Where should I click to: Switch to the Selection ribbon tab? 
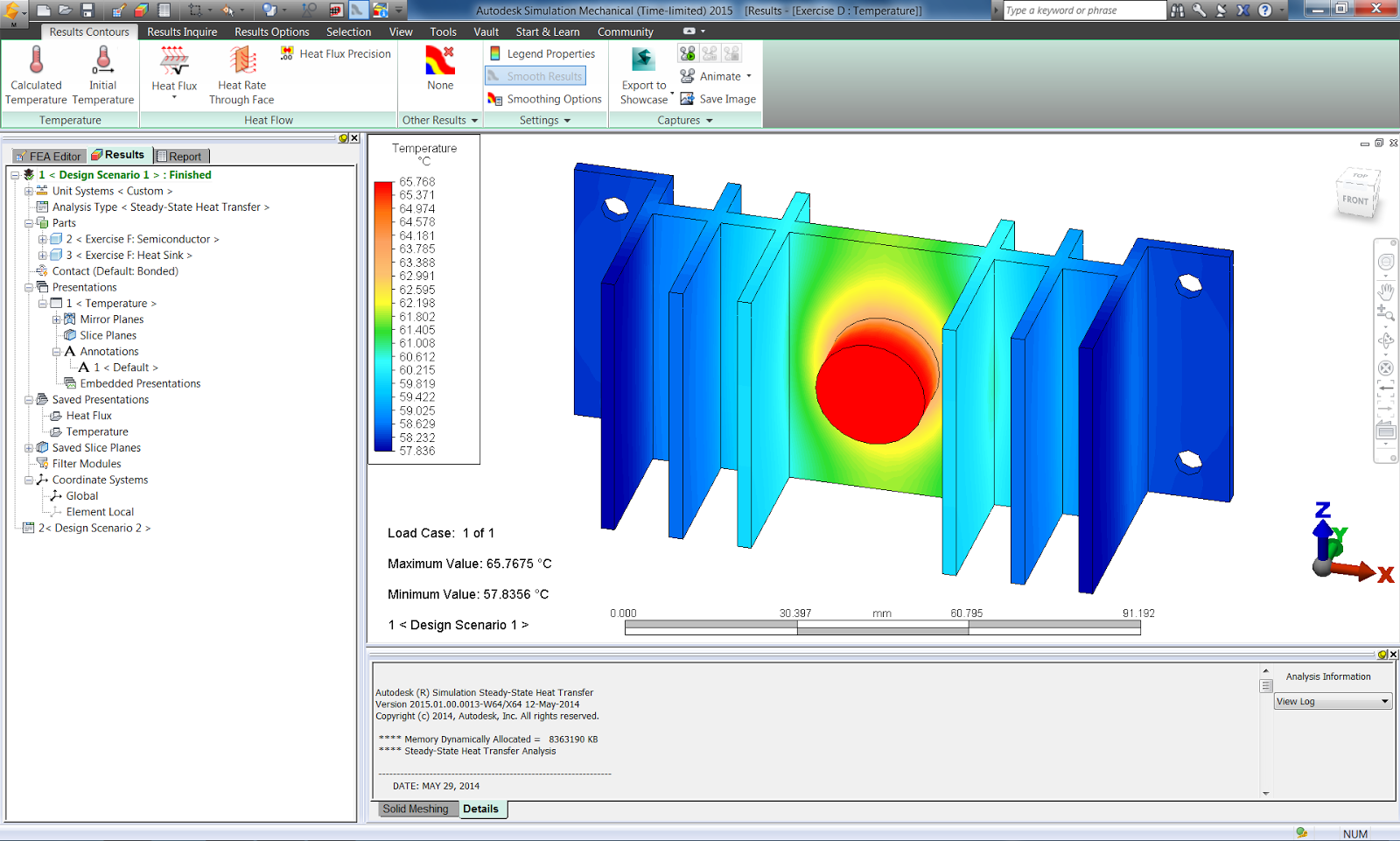coord(349,32)
